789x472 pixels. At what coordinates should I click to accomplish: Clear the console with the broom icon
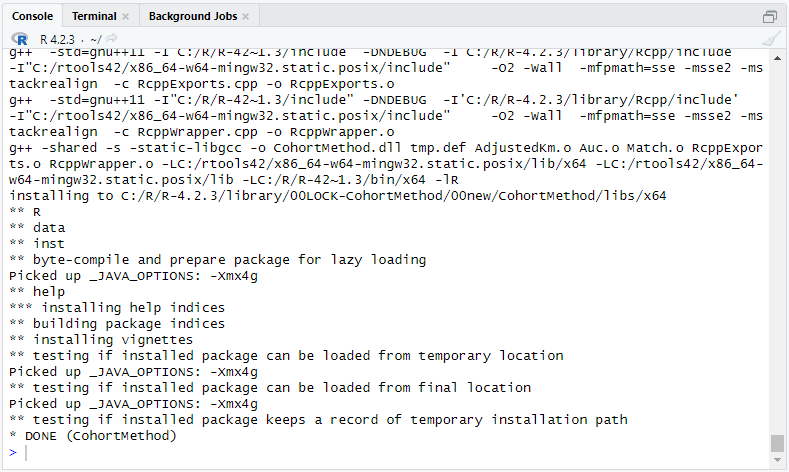click(771, 39)
